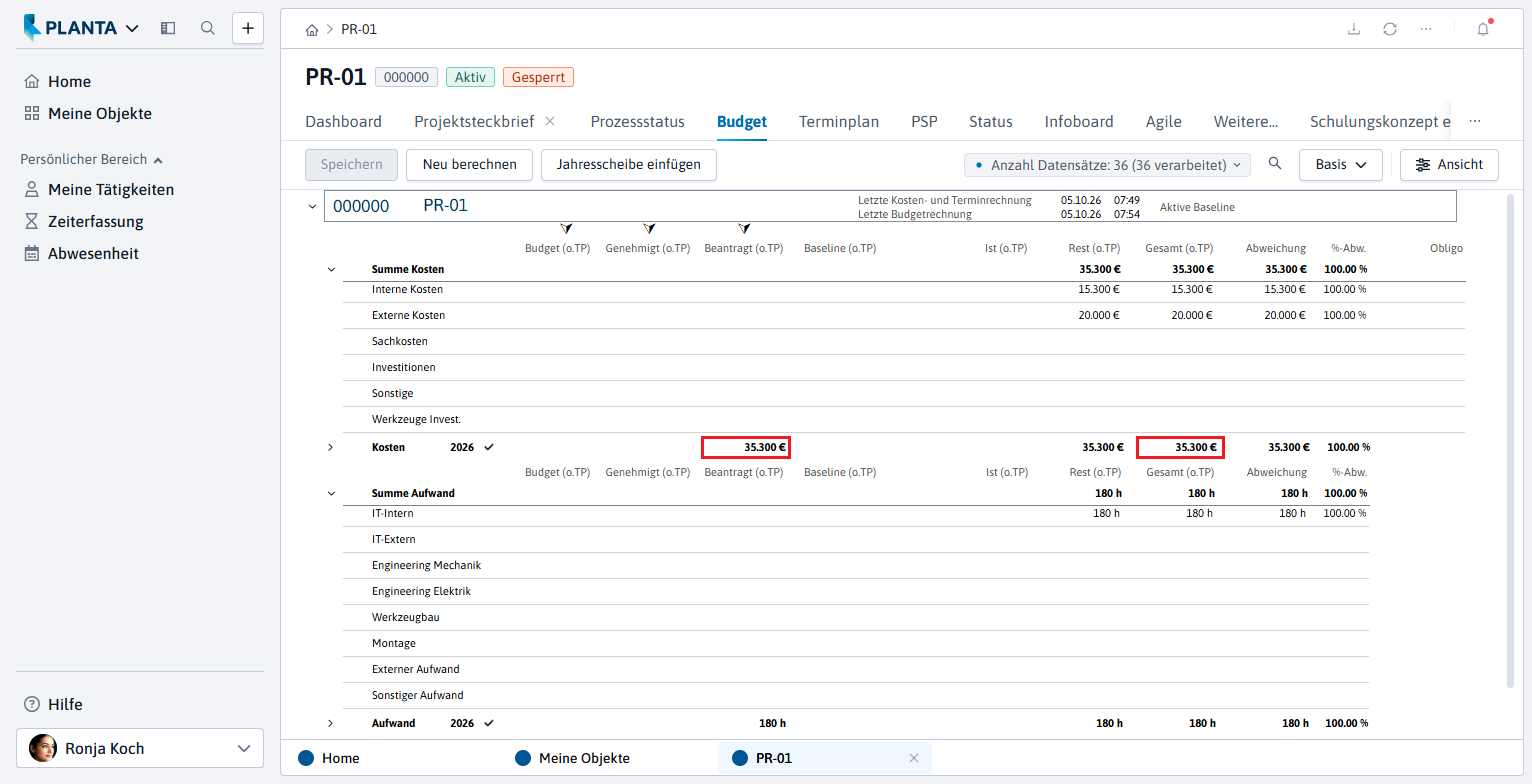Click the vertical scrollbar of budget table
Viewport: 1532px width, 784px height.
[1510, 440]
